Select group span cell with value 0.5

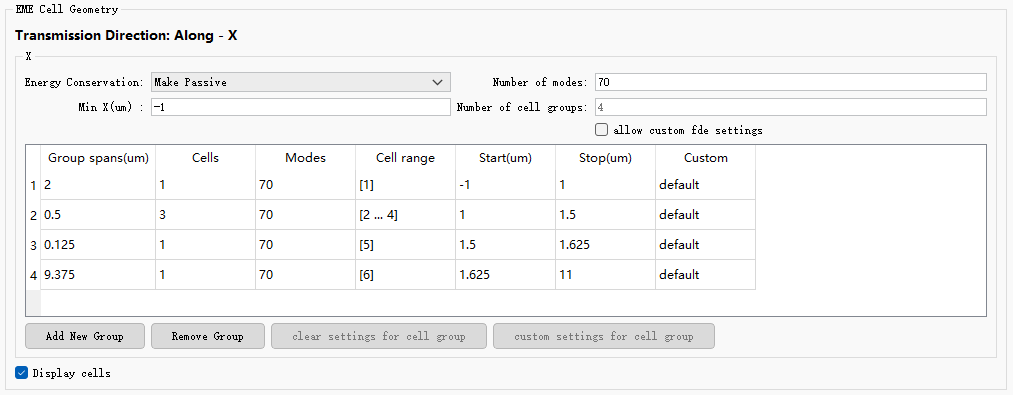coord(98,215)
